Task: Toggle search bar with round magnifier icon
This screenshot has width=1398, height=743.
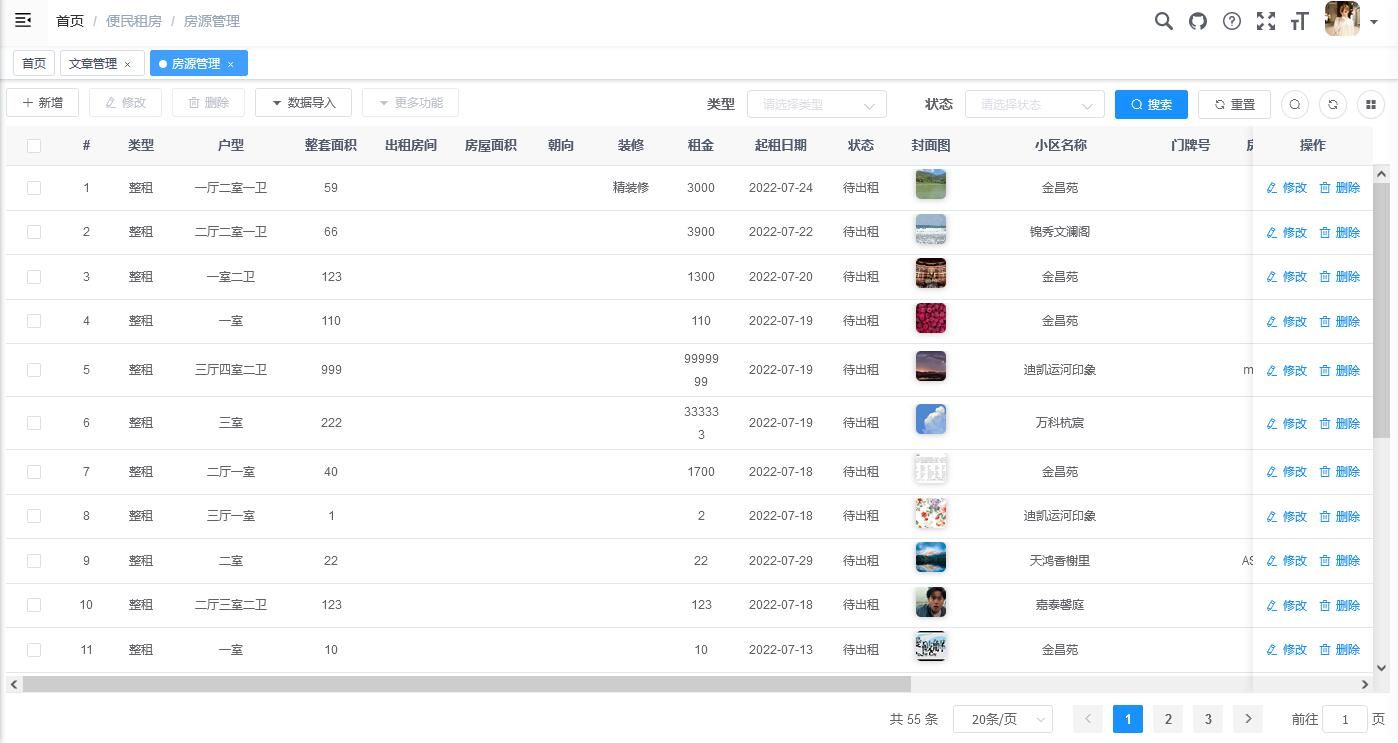Action: click(1295, 104)
